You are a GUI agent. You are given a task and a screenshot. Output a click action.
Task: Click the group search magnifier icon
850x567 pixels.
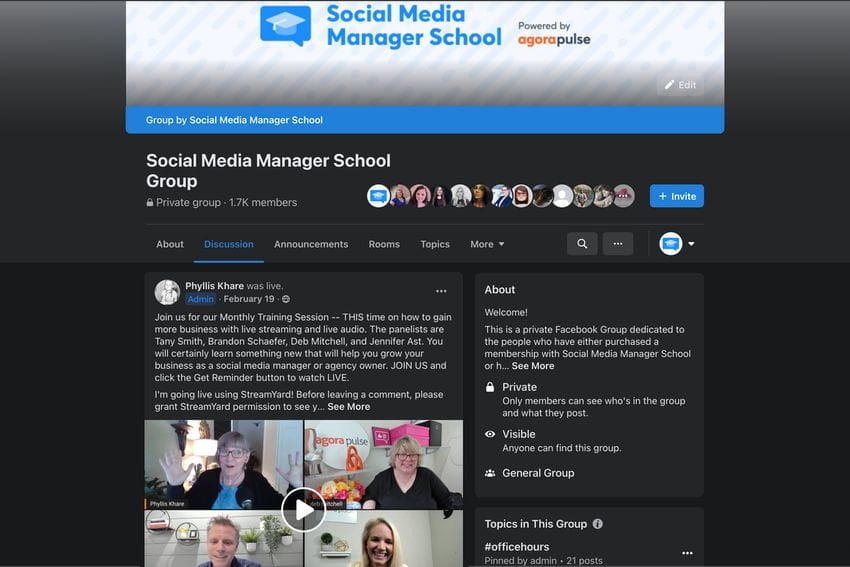tap(582, 244)
